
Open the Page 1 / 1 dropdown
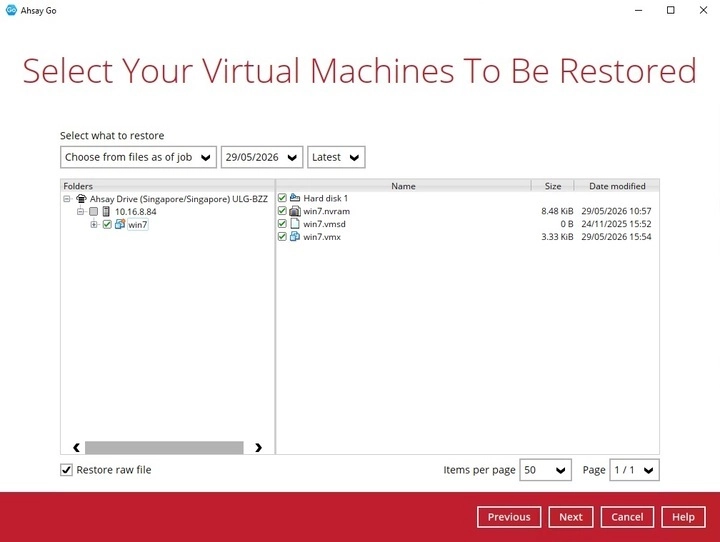(x=635, y=470)
